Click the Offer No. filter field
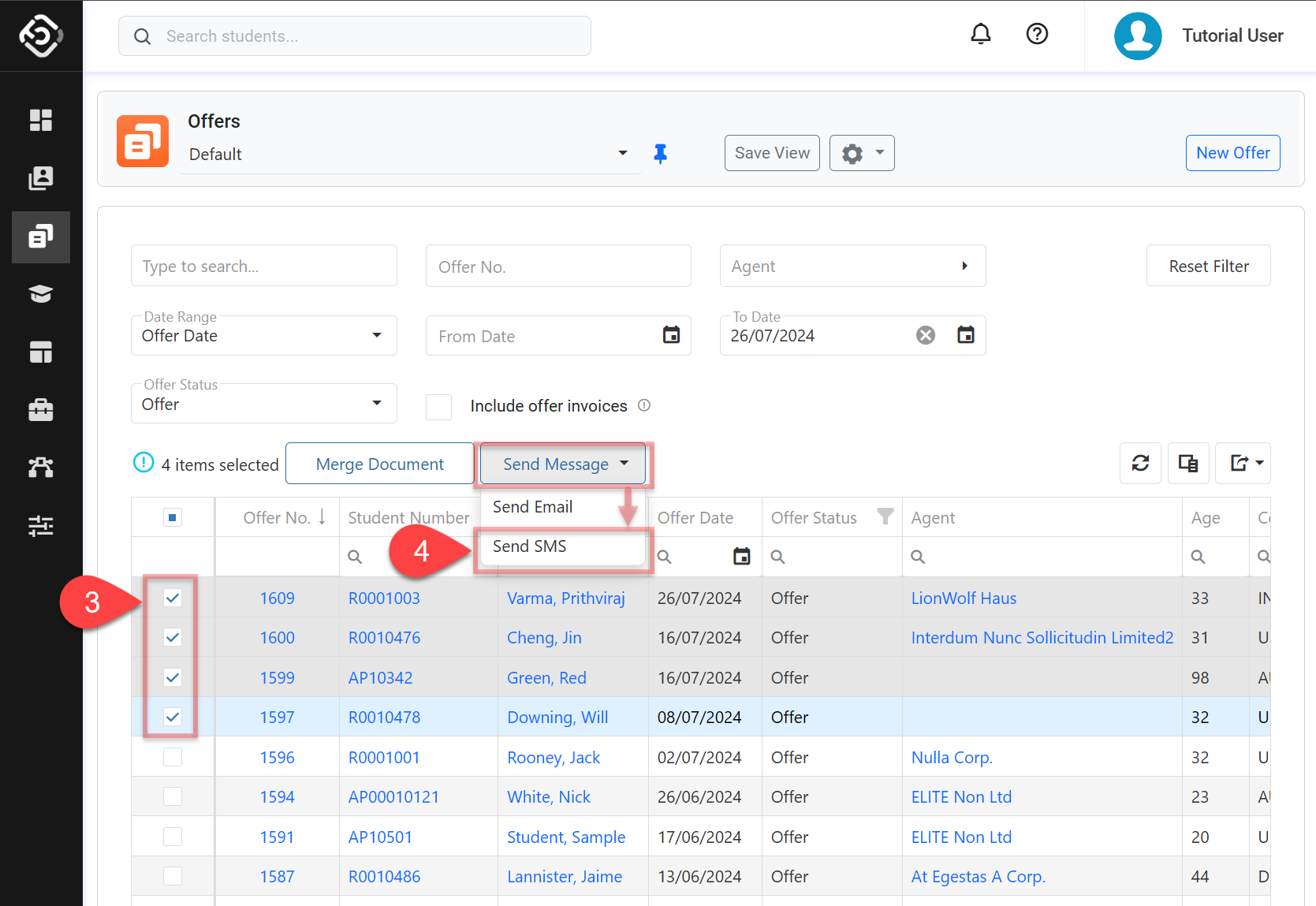This screenshot has width=1316, height=906. click(x=558, y=266)
